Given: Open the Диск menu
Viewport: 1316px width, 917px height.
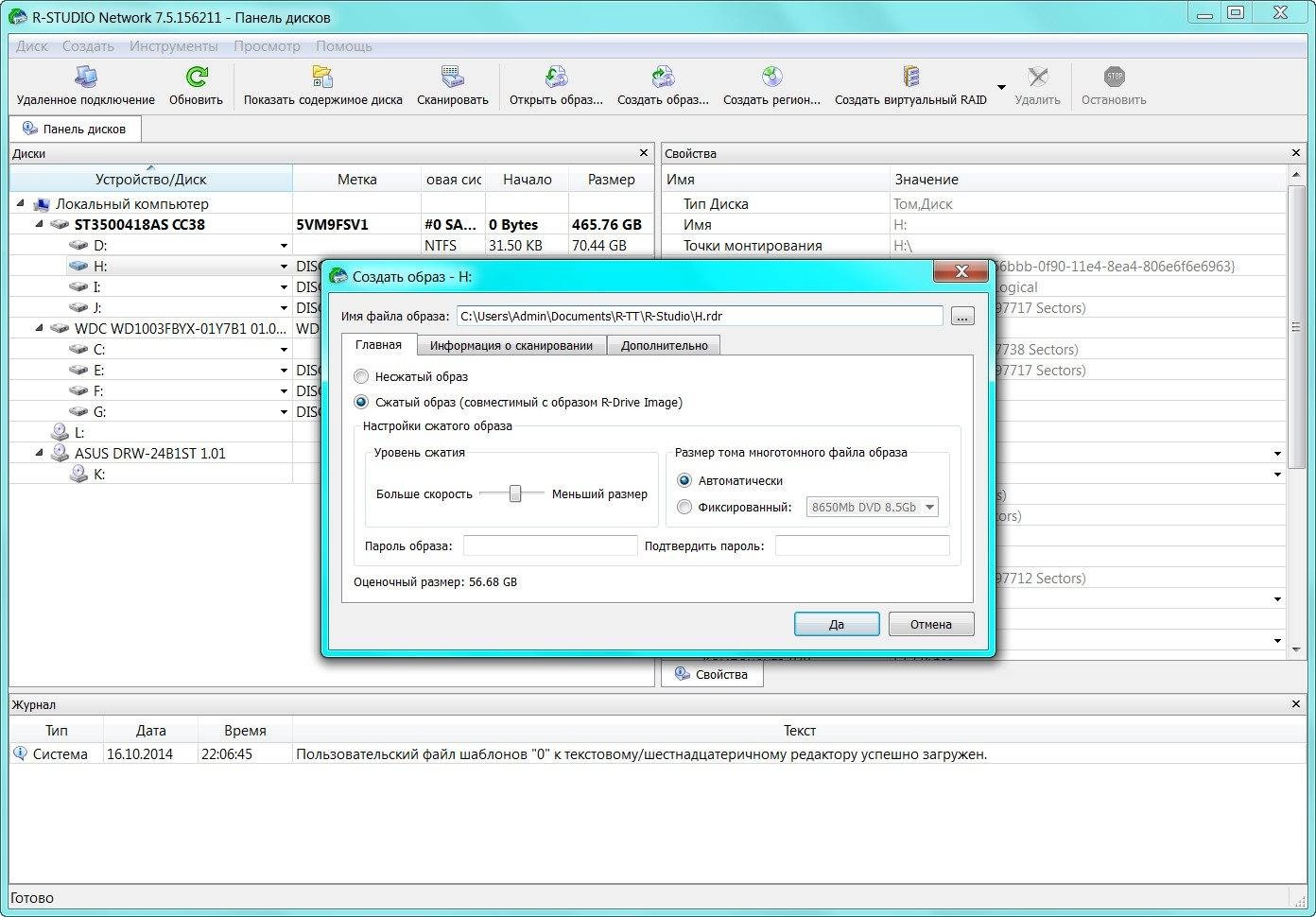Looking at the screenshot, I should [x=32, y=45].
